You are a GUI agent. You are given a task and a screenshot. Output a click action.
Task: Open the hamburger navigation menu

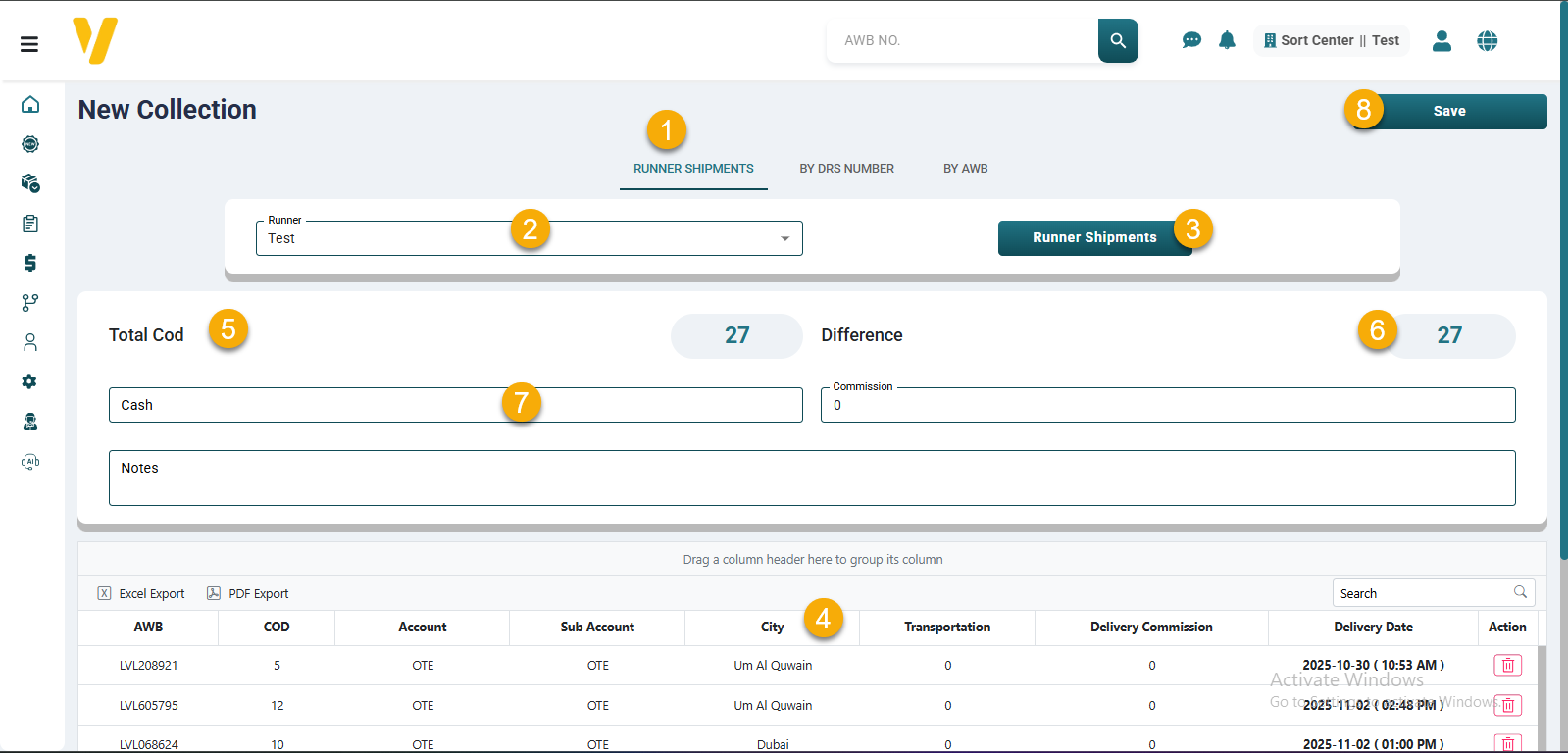click(29, 44)
